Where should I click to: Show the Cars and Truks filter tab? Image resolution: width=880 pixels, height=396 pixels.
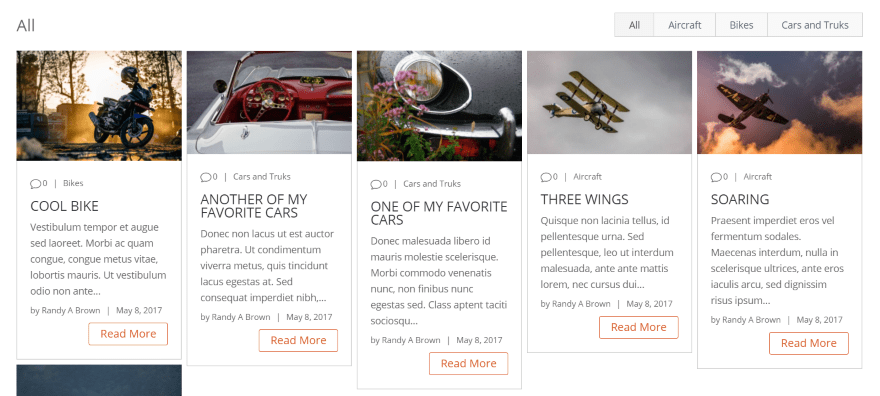[x=814, y=25]
